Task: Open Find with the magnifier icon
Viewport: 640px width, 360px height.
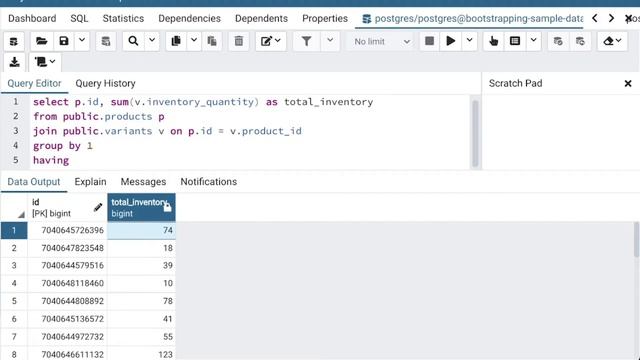Action: pyautogui.click(x=133, y=41)
